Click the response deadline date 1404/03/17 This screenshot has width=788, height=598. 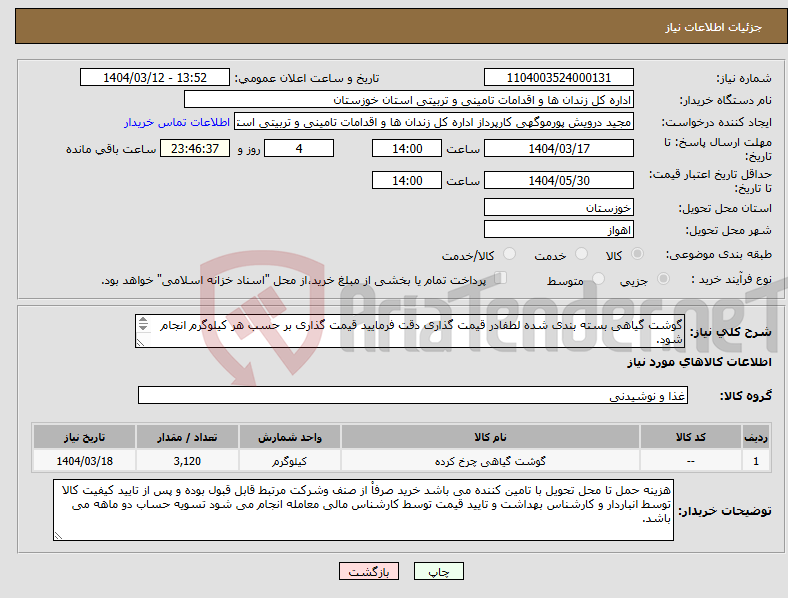click(x=558, y=148)
